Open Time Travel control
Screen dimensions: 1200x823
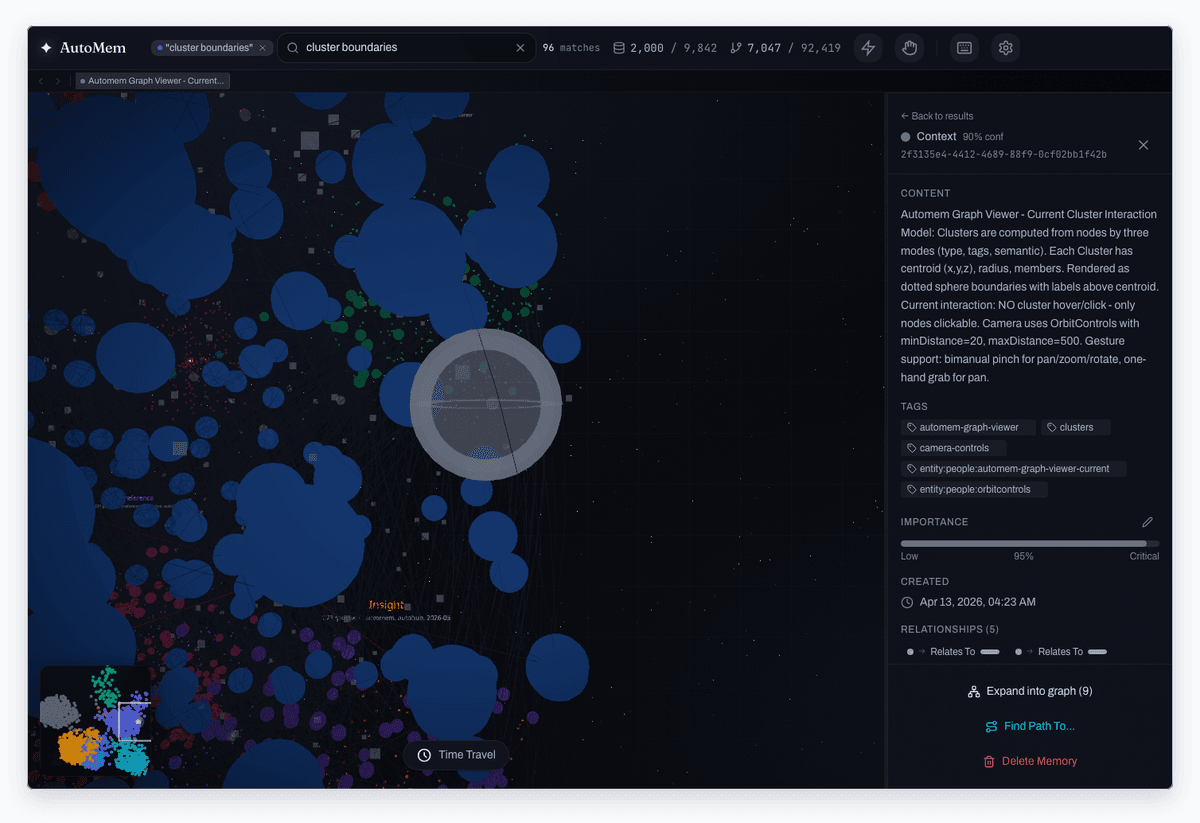click(456, 755)
